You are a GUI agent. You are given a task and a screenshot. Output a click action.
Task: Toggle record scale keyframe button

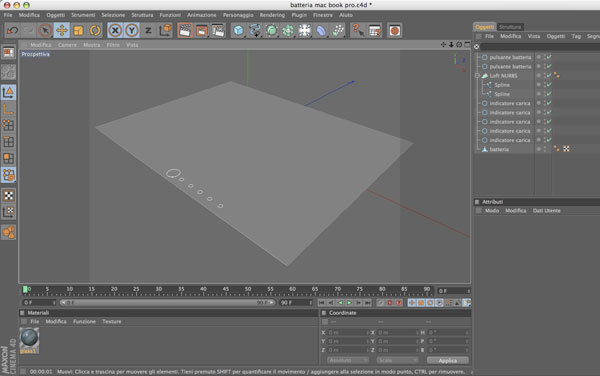coord(421,303)
